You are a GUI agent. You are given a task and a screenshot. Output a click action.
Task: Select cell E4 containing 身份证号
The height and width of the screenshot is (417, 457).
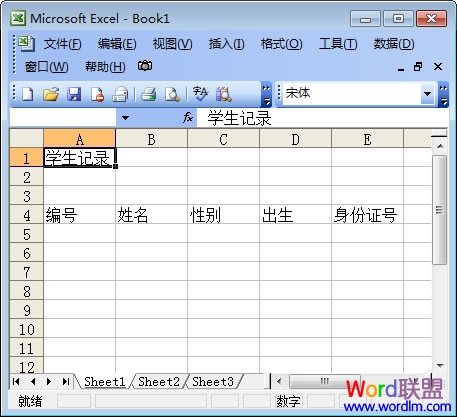(367, 215)
